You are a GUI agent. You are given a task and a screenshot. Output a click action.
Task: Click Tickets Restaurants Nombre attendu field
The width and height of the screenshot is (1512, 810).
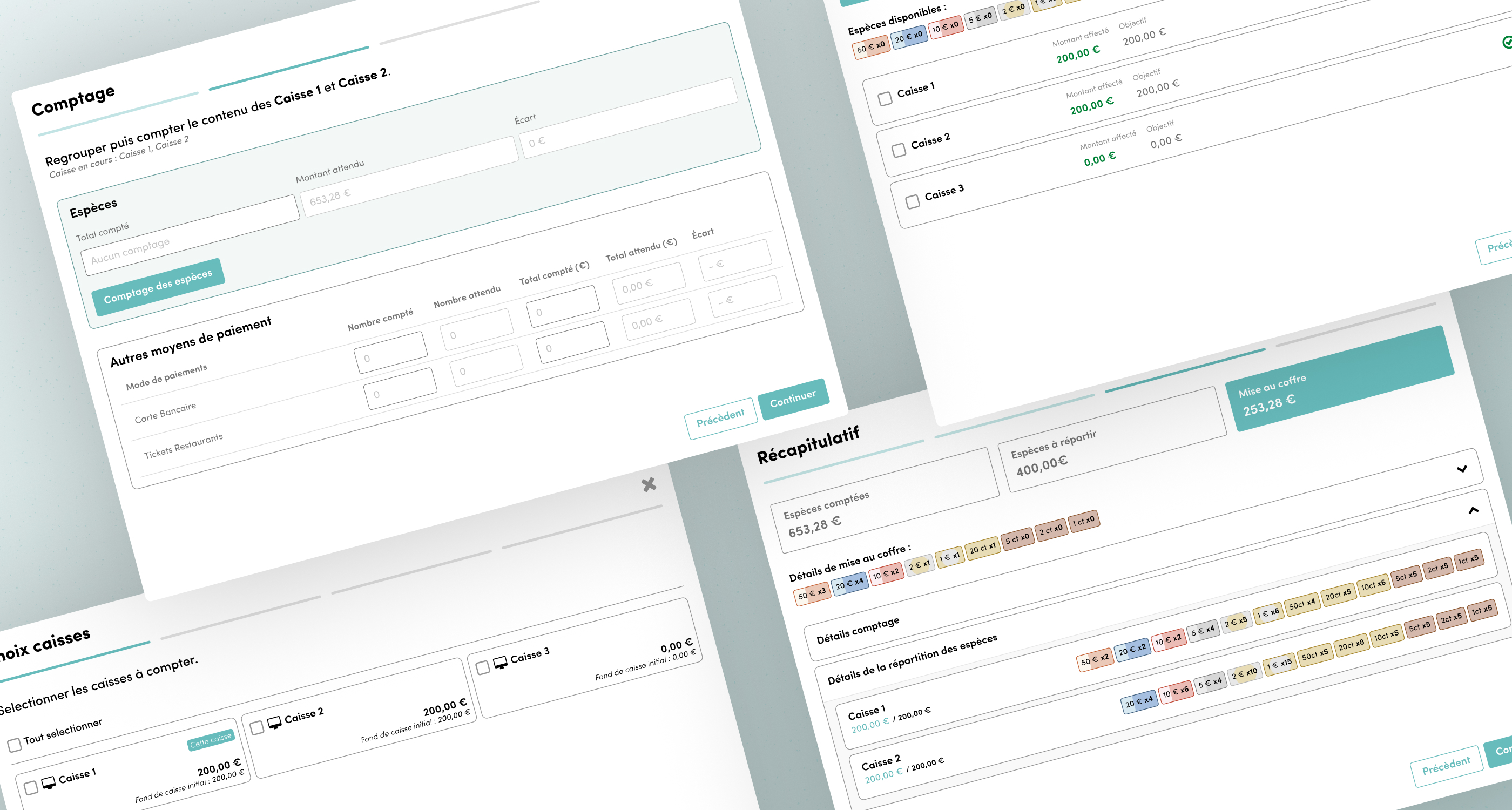click(487, 365)
